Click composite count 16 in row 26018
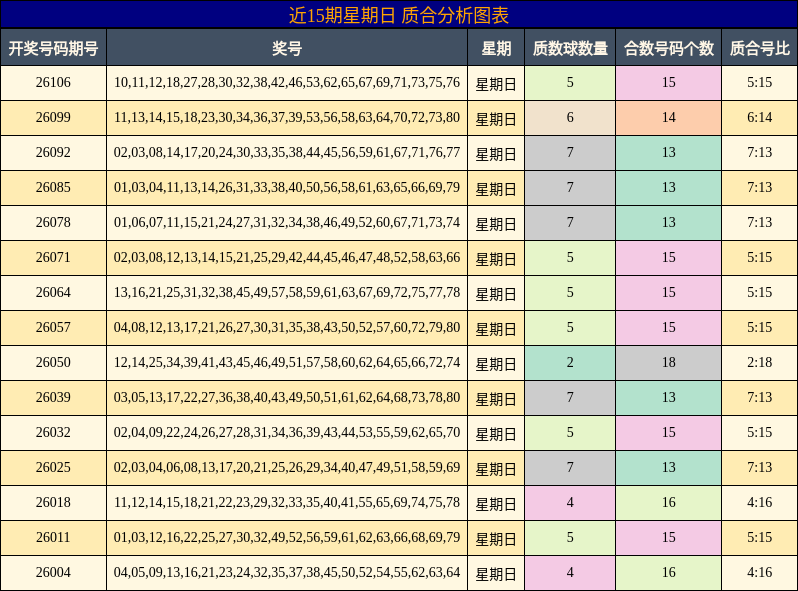Screen dimensions: 798x591 (669, 502)
